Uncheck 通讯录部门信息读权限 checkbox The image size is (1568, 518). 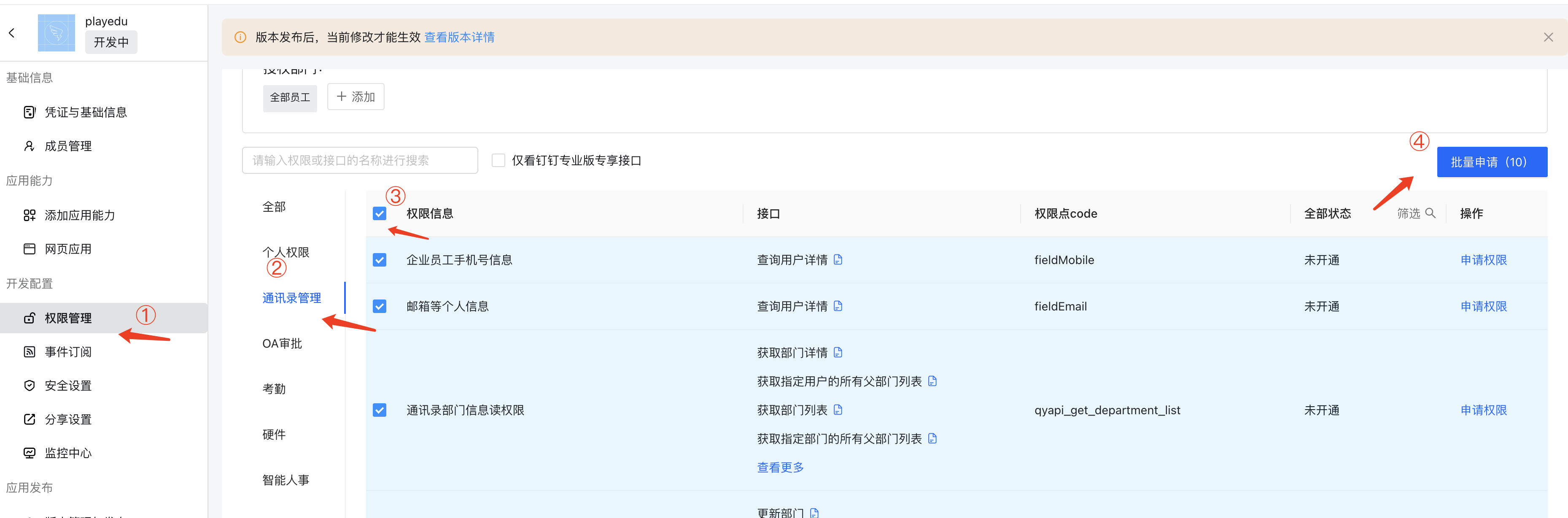[x=379, y=410]
